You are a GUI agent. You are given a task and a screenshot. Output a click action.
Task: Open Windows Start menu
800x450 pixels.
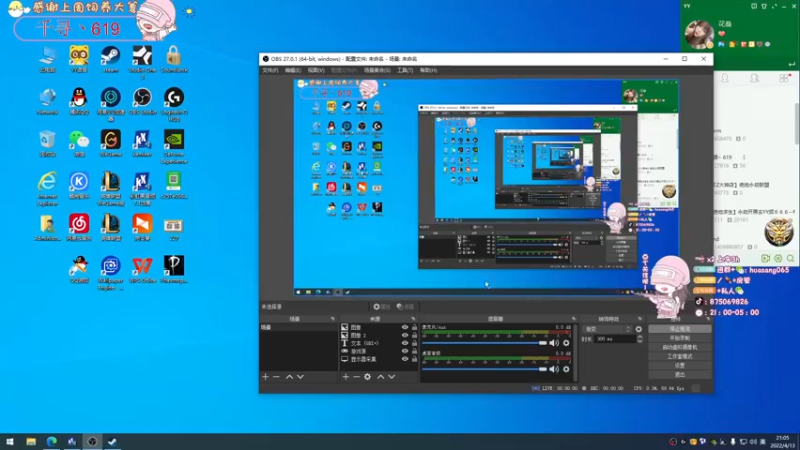(10, 442)
